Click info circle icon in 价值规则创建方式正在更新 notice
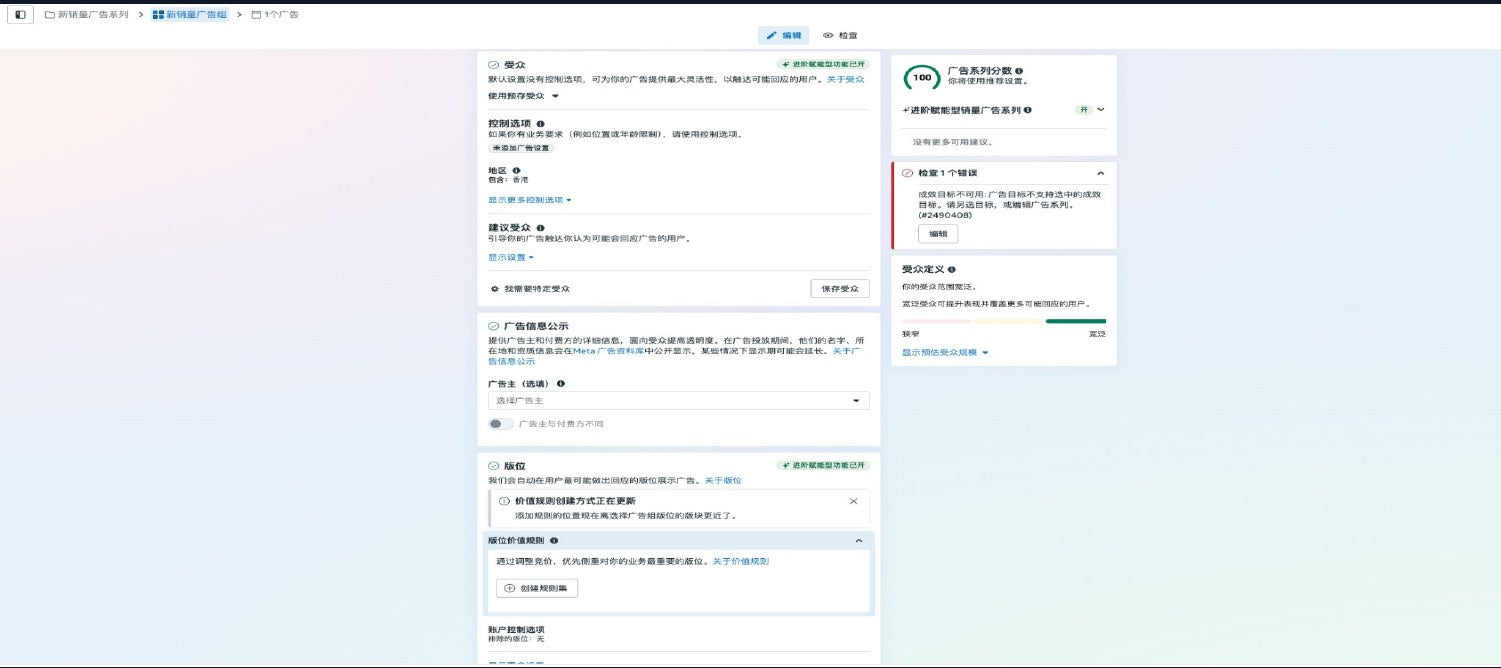Screen dimensions: 1501x668 point(504,501)
